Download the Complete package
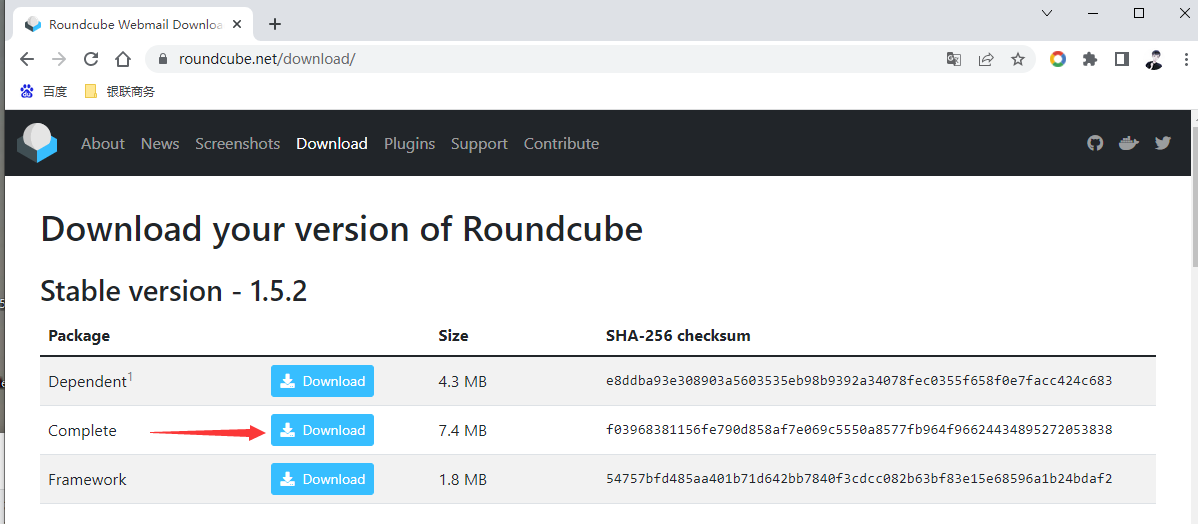The height and width of the screenshot is (524, 1198). coord(322,430)
